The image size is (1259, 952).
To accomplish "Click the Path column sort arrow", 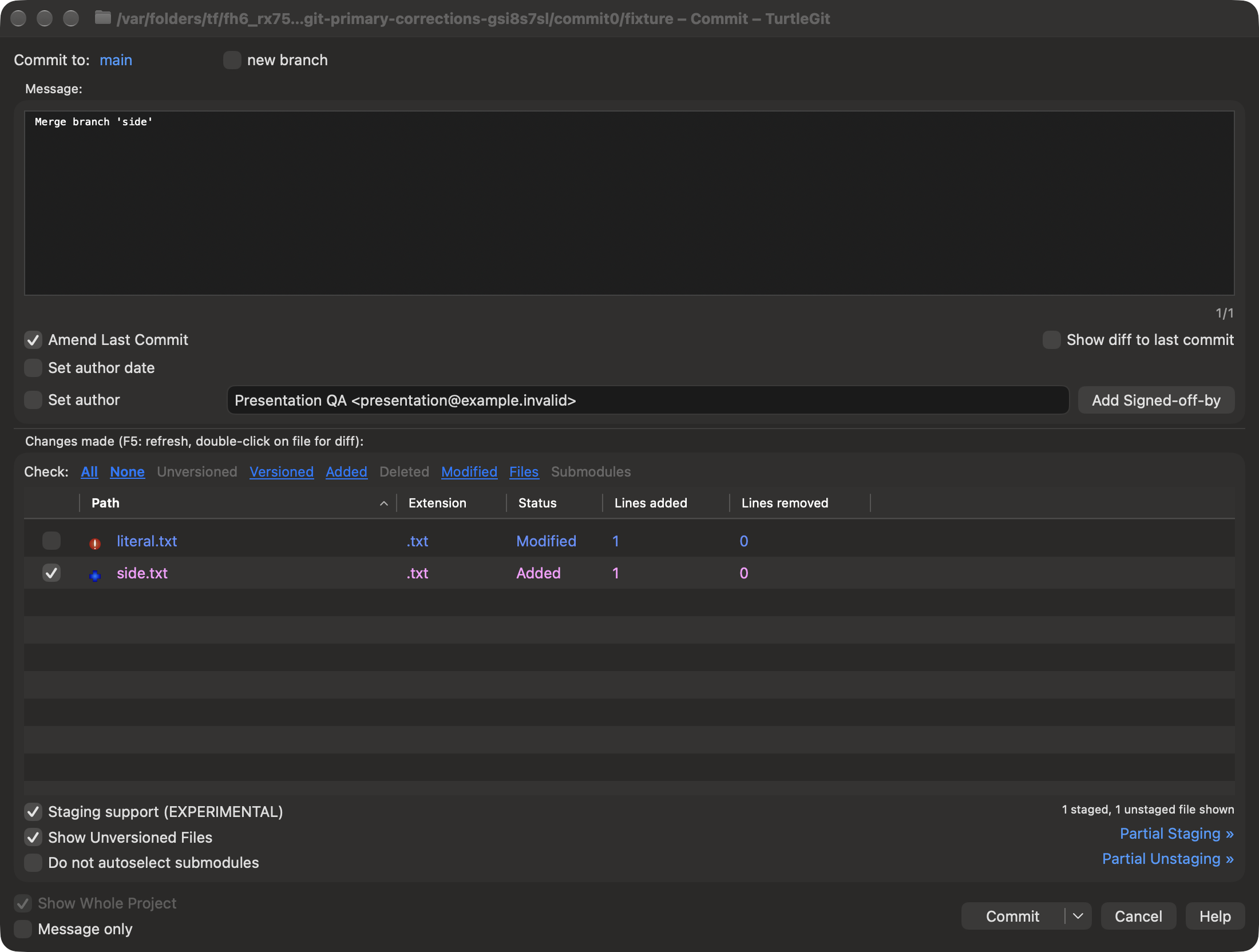I will tap(384, 503).
